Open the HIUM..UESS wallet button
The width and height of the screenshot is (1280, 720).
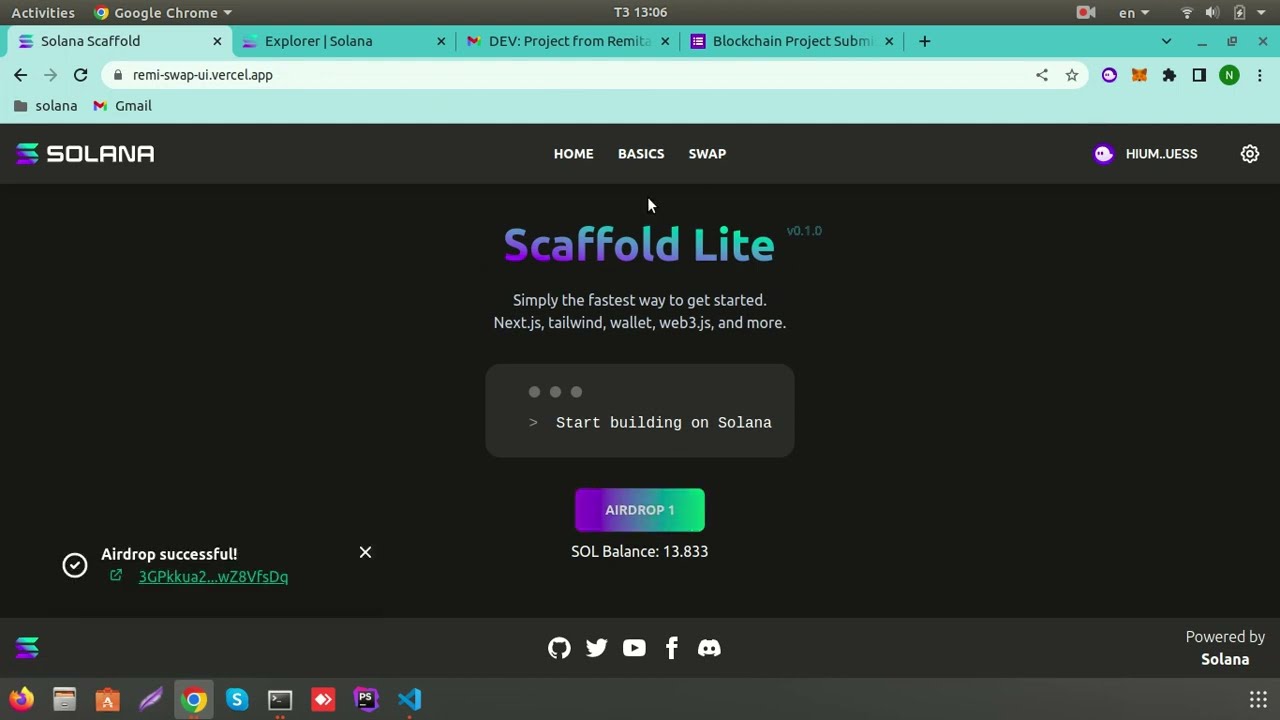pos(1146,154)
